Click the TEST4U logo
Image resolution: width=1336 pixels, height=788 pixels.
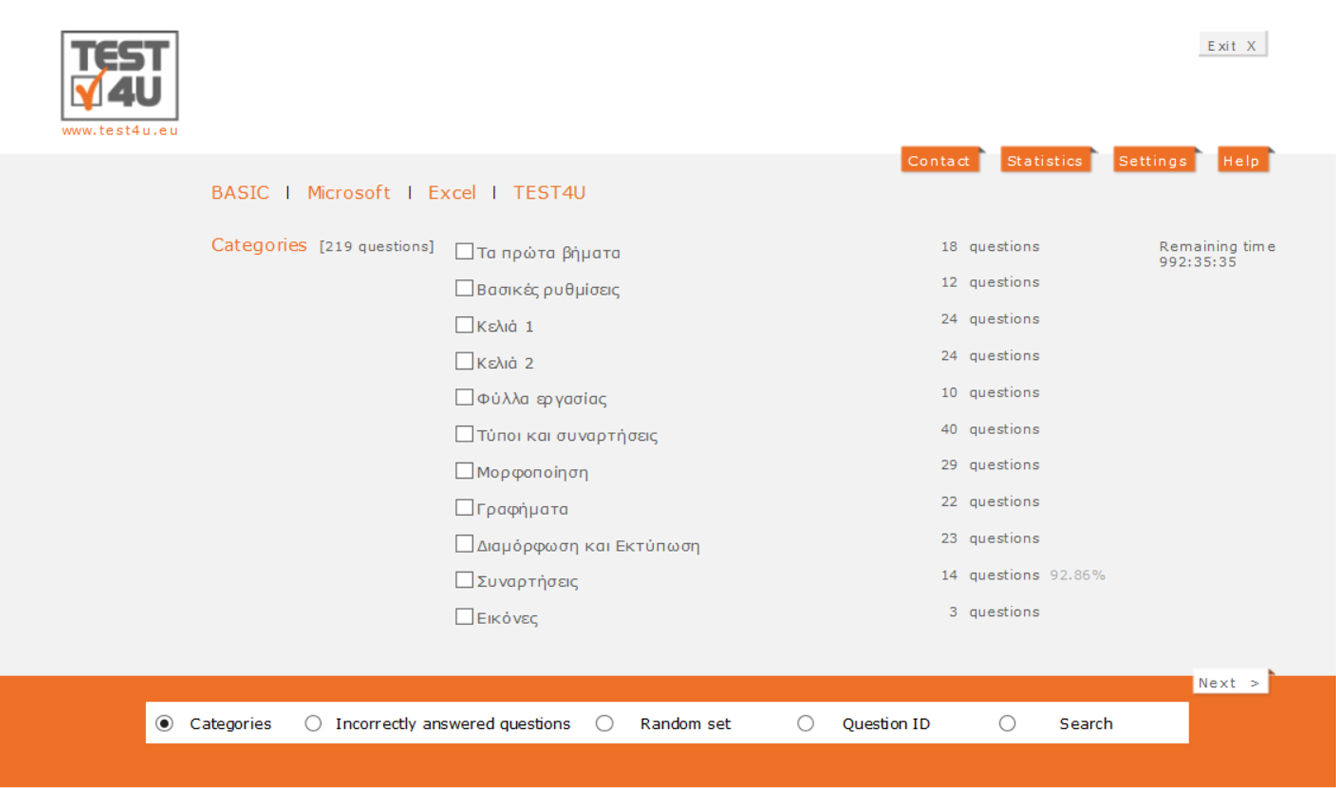119,76
